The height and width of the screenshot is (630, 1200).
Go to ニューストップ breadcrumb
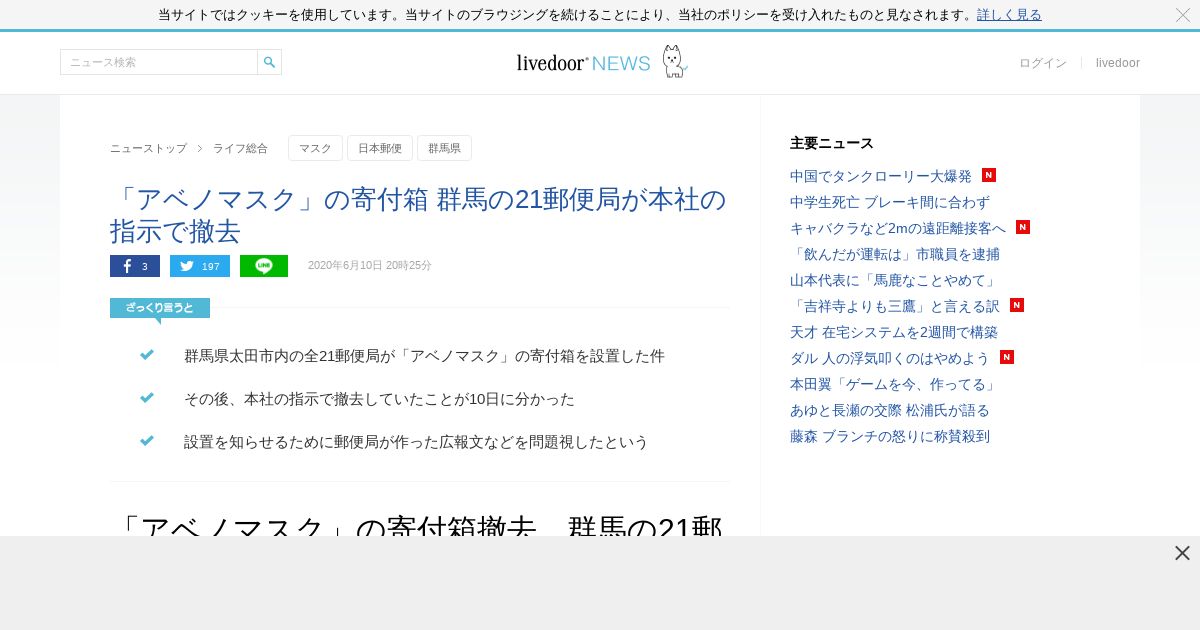pyautogui.click(x=148, y=148)
